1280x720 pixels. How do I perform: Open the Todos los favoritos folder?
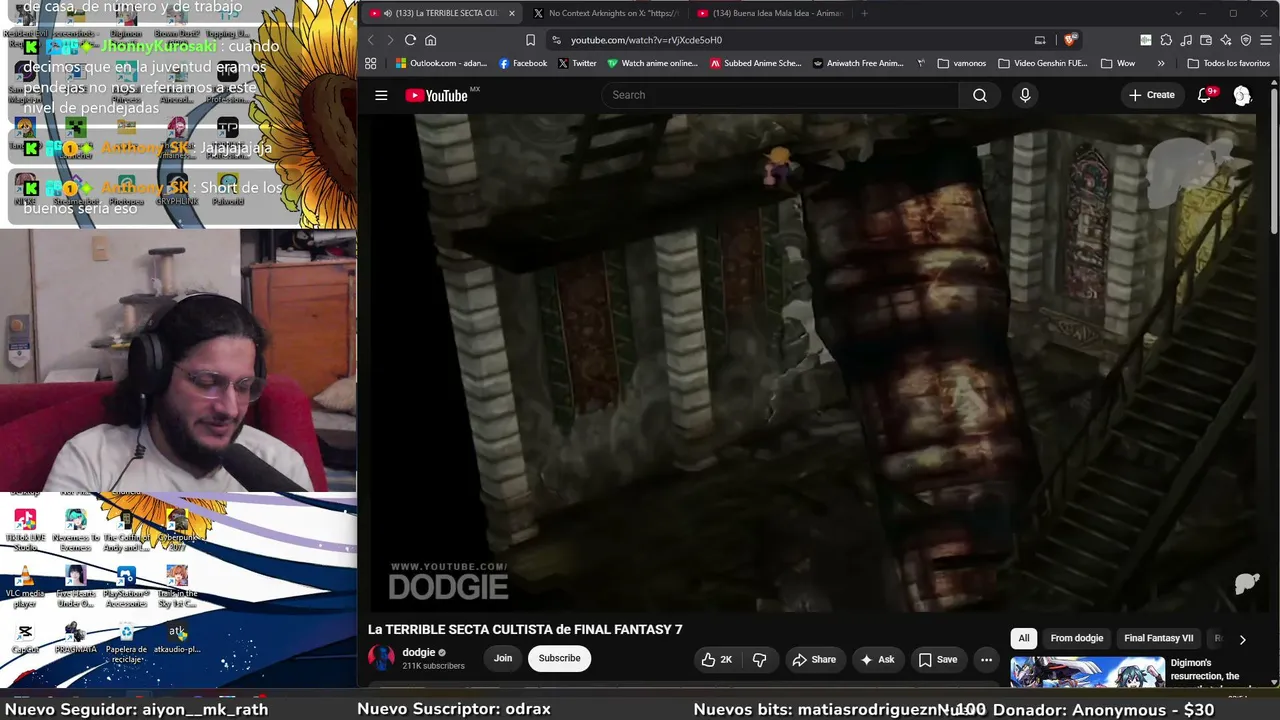coord(1228,63)
